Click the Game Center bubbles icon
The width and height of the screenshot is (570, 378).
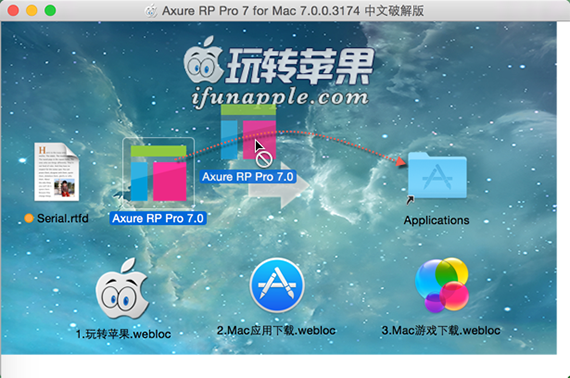point(442,285)
